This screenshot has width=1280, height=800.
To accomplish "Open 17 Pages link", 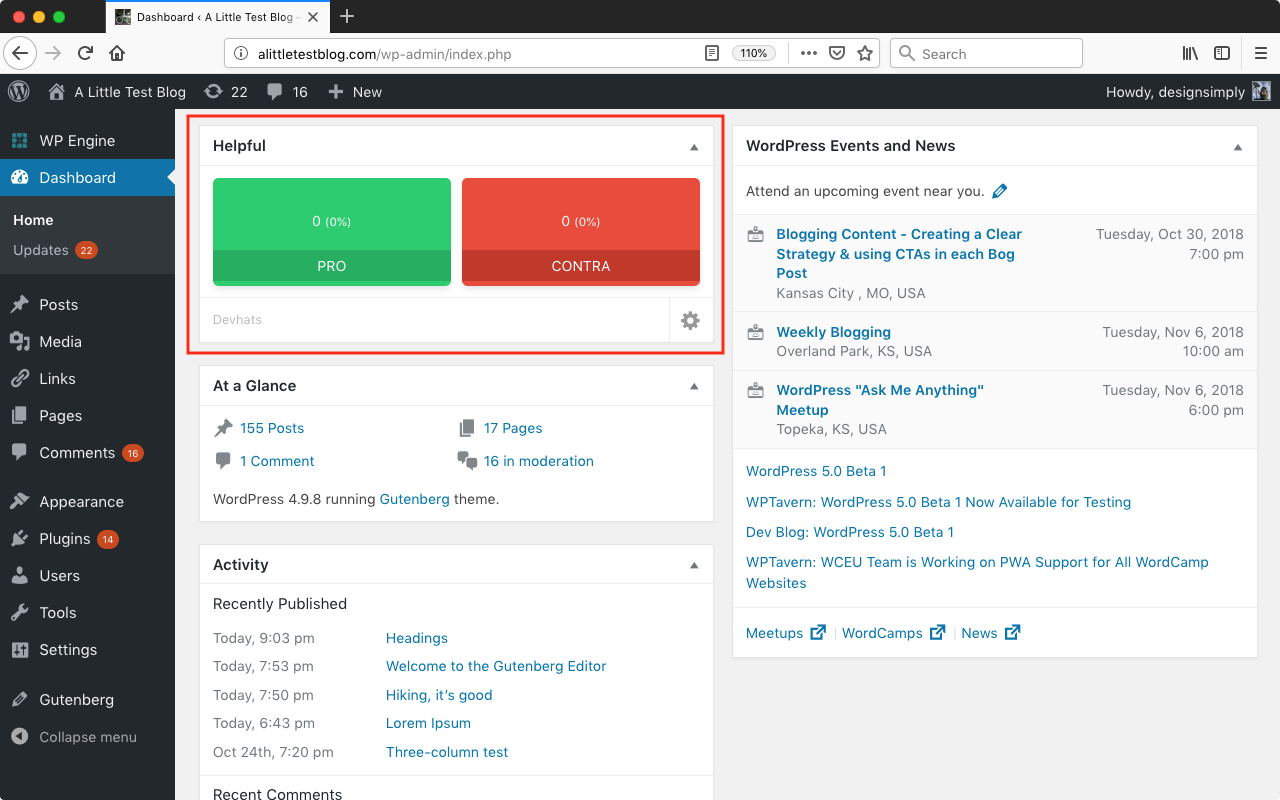I will [x=513, y=428].
